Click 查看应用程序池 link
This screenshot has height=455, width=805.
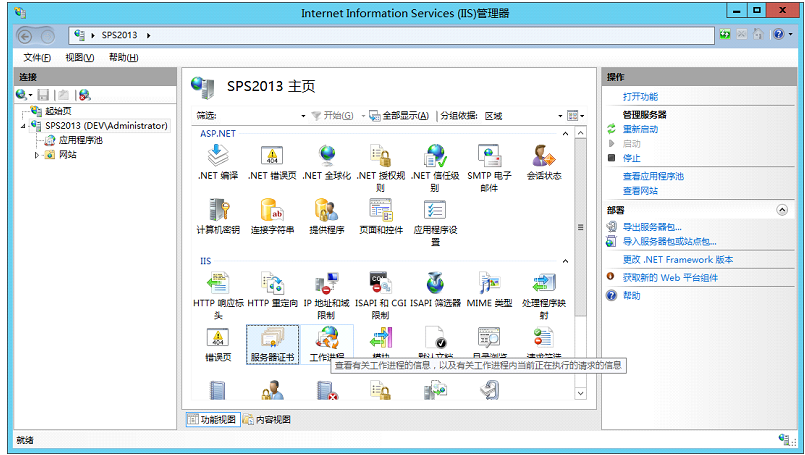tap(653, 176)
